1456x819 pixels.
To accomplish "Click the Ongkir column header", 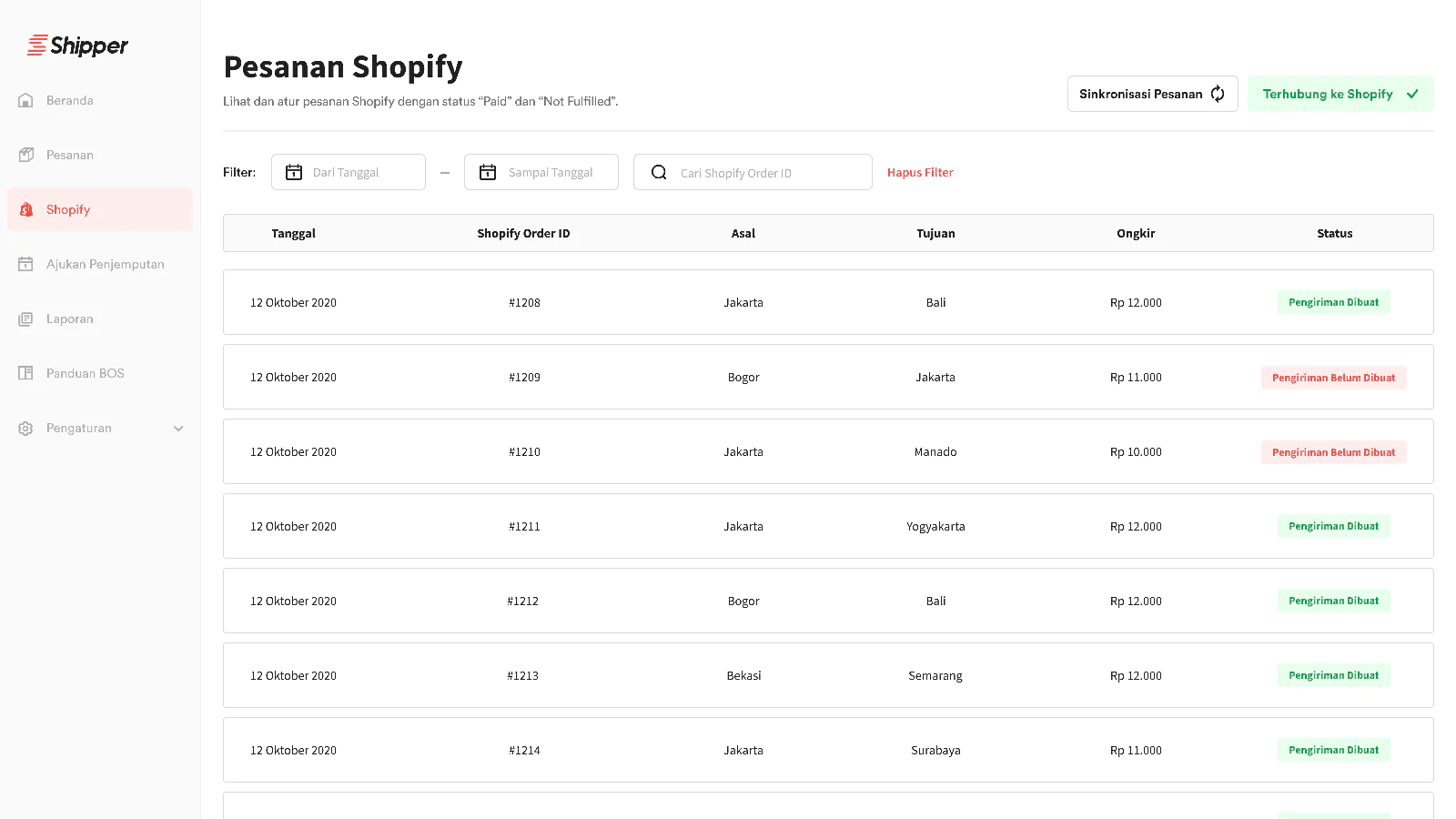I will click(x=1136, y=233).
